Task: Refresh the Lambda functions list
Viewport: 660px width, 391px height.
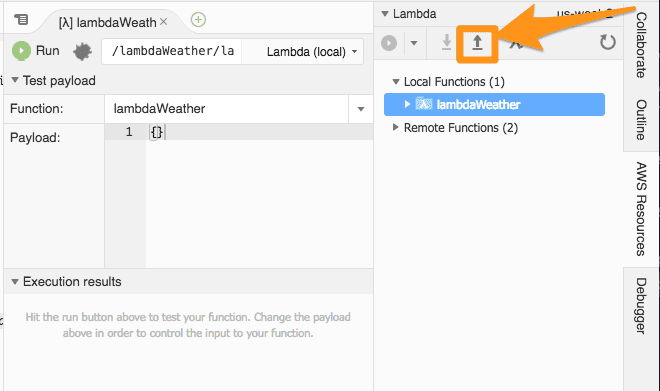Action: click(607, 42)
